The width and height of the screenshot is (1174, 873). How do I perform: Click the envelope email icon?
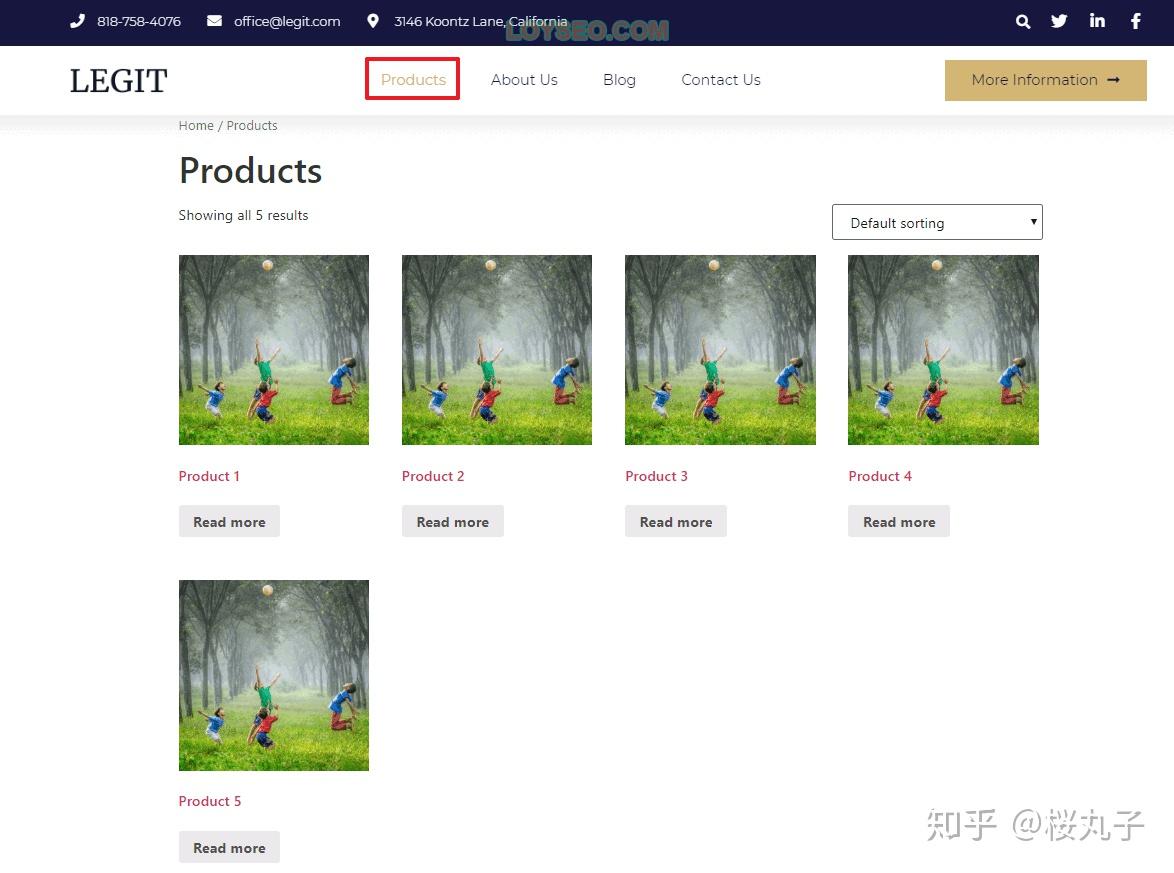[214, 21]
